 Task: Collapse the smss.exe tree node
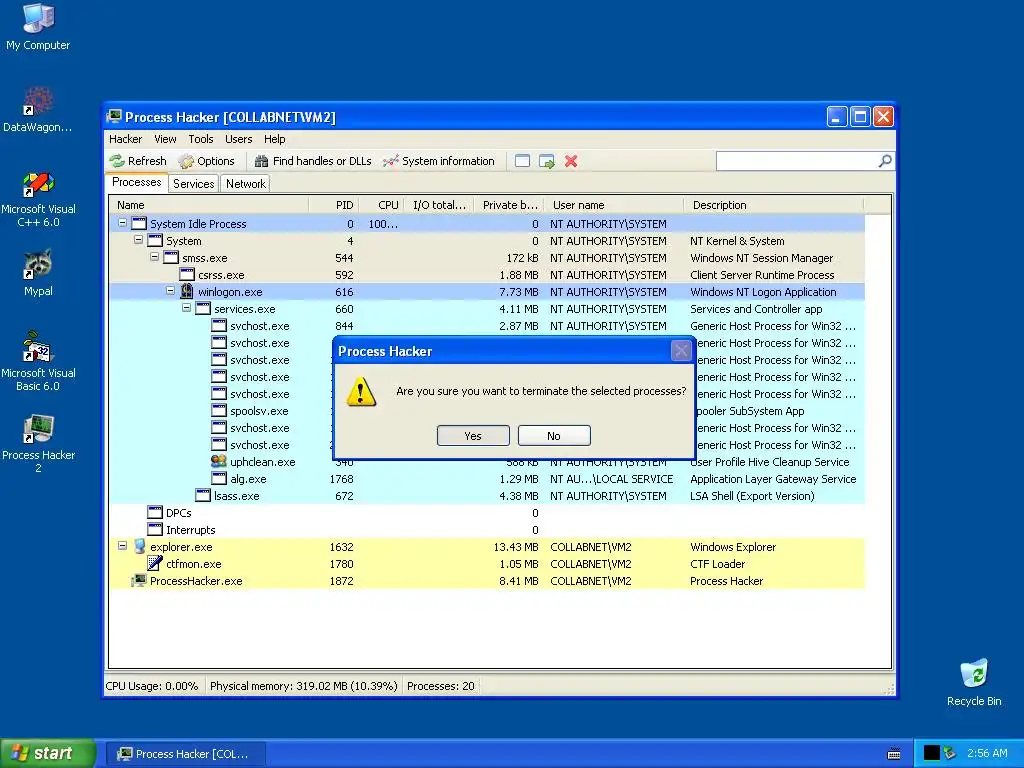(155, 257)
